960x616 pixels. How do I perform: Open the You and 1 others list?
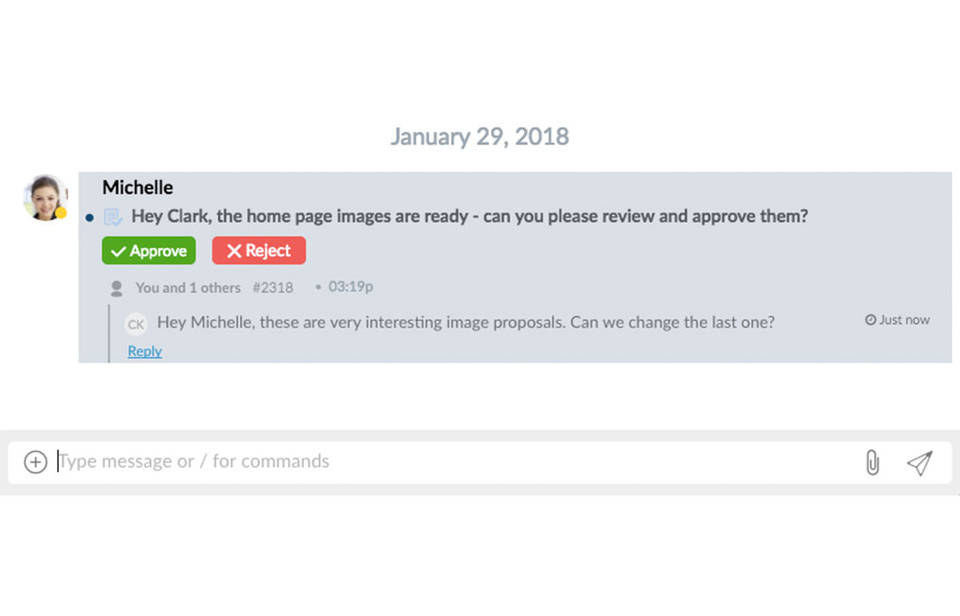click(x=188, y=288)
